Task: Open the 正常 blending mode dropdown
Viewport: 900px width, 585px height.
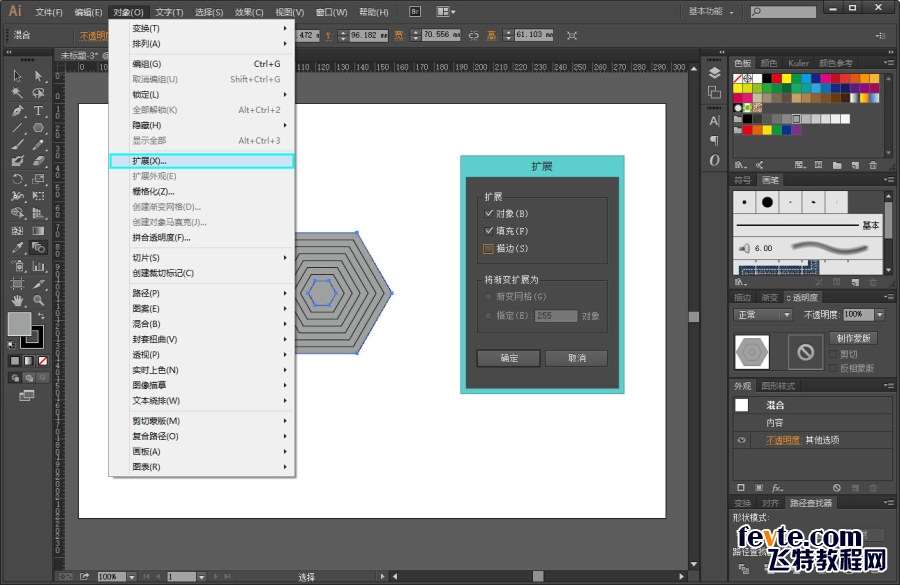Action: [763, 315]
